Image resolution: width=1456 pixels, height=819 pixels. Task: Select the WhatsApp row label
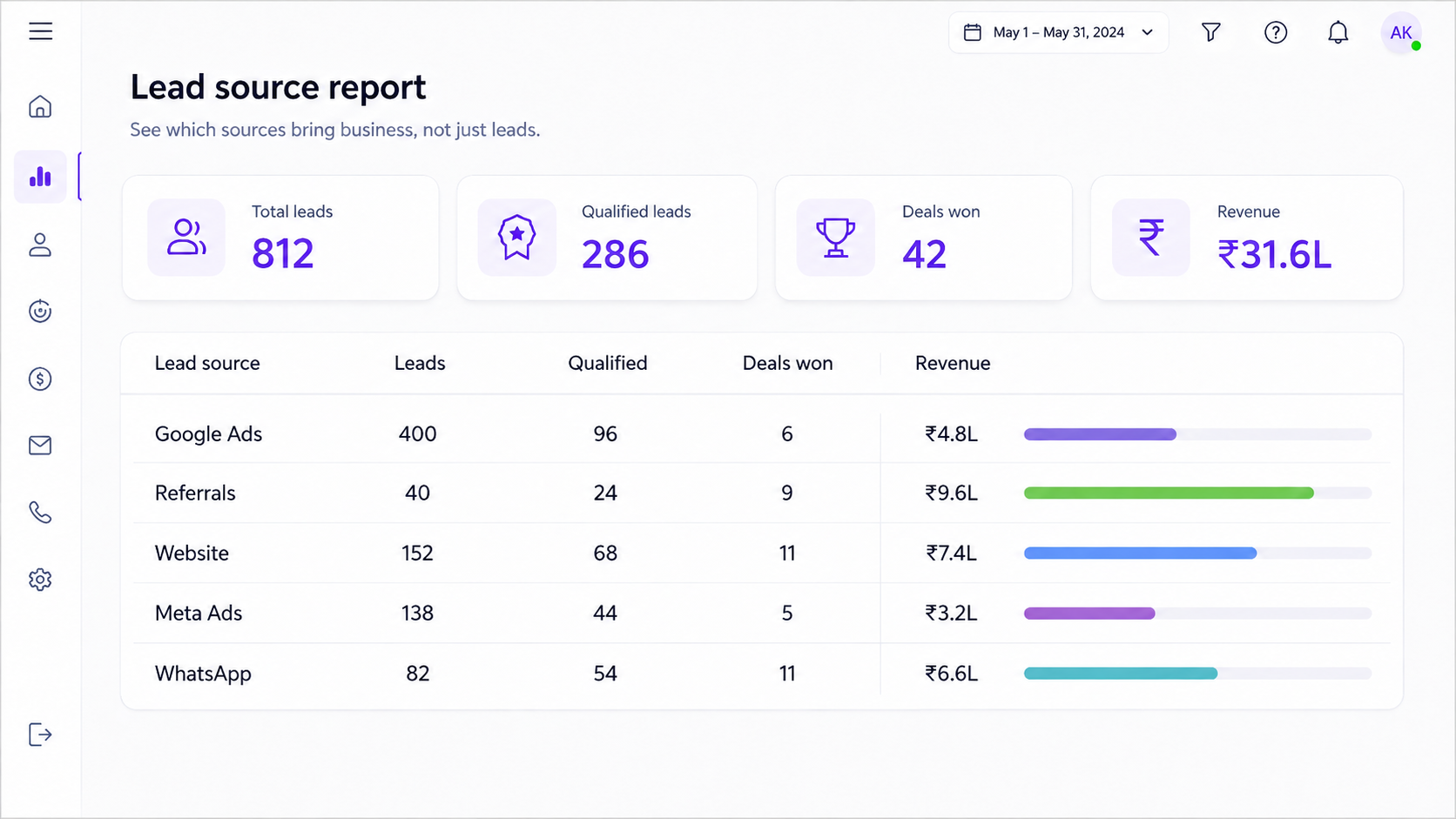click(203, 674)
